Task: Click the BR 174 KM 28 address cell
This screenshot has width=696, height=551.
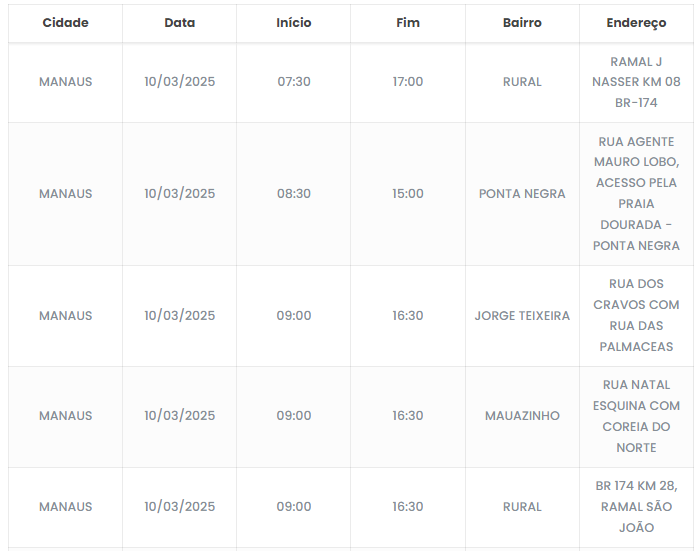Action: tap(636, 507)
